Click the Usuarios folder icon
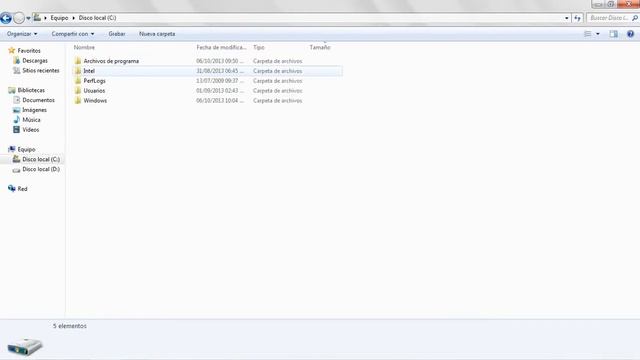The height and width of the screenshot is (360, 640). [x=78, y=90]
